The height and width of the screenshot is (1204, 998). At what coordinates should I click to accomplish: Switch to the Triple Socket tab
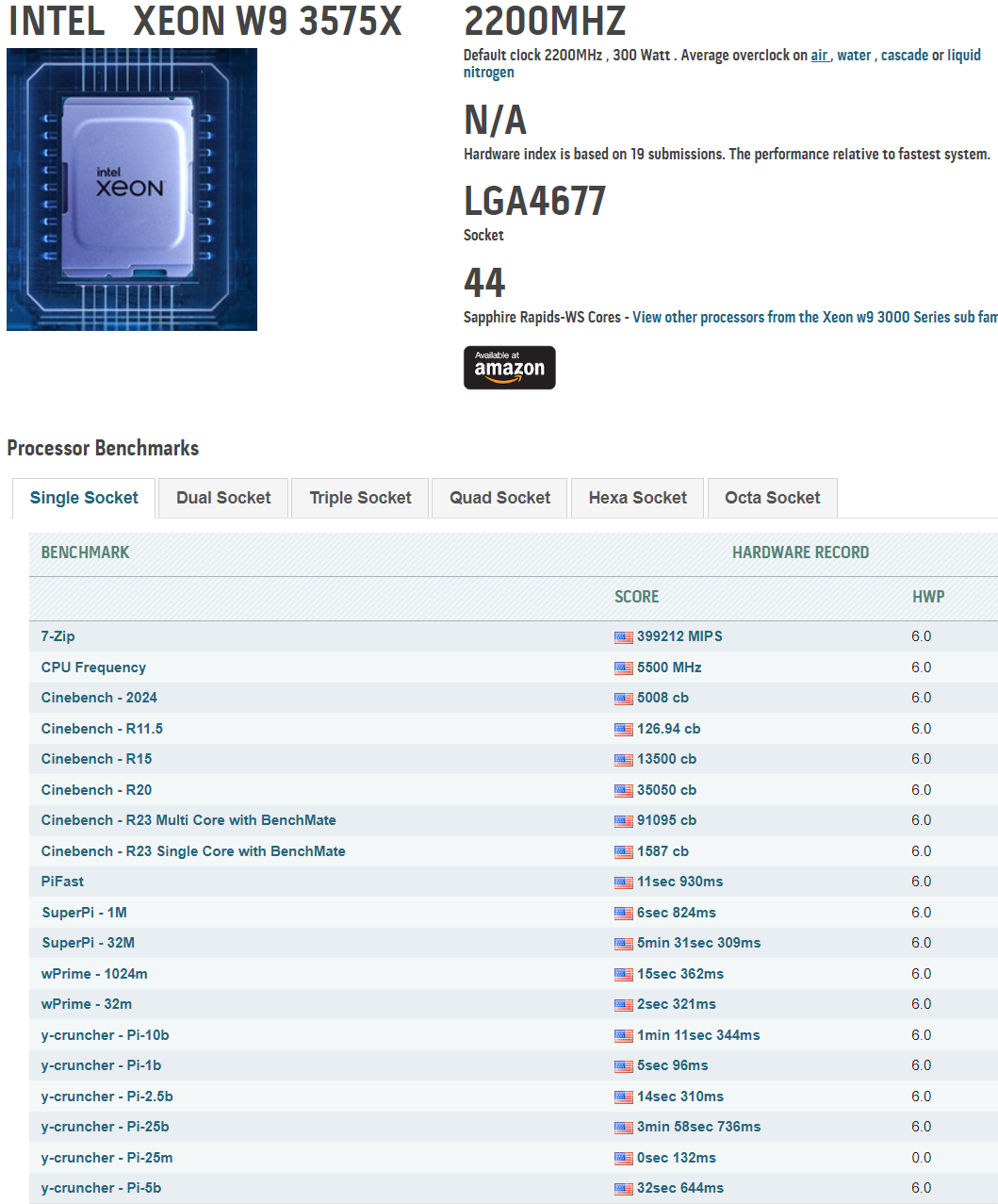(x=361, y=498)
